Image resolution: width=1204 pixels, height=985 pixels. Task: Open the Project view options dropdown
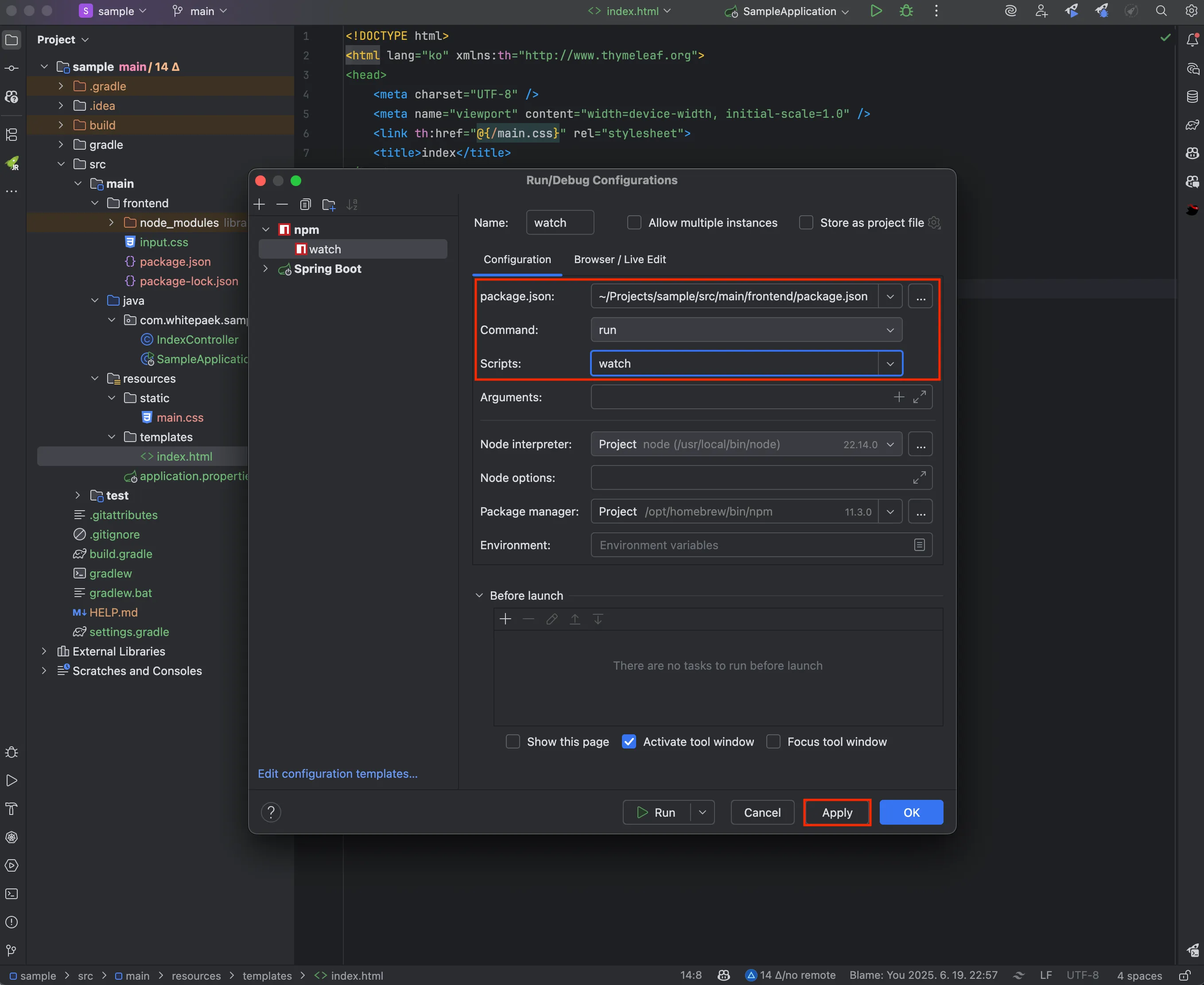click(x=63, y=40)
